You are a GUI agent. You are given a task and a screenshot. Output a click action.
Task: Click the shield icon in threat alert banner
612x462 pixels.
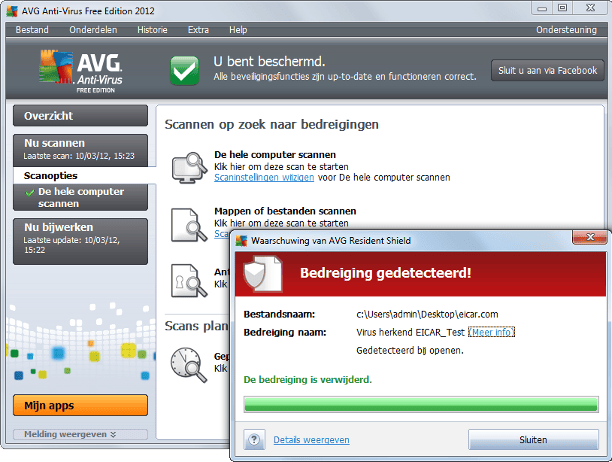(x=262, y=274)
